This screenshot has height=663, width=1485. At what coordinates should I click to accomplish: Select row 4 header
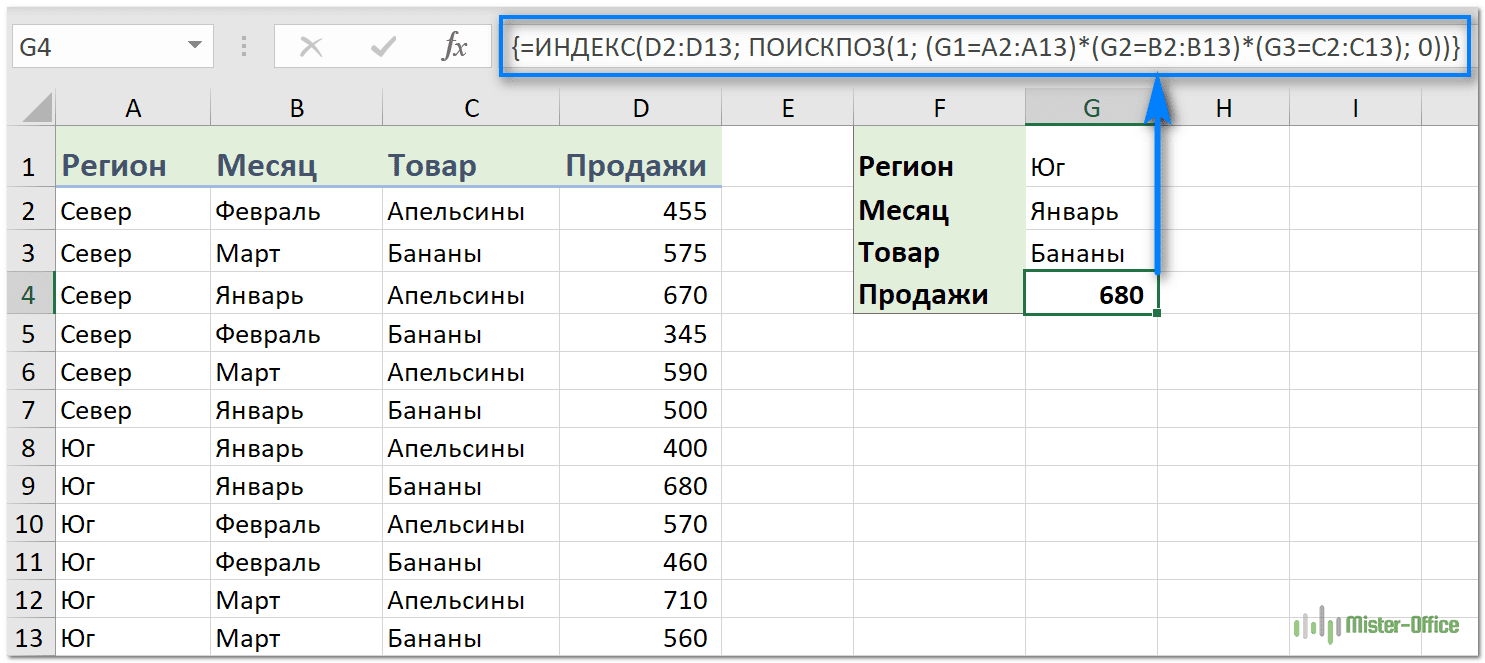(x=27, y=295)
